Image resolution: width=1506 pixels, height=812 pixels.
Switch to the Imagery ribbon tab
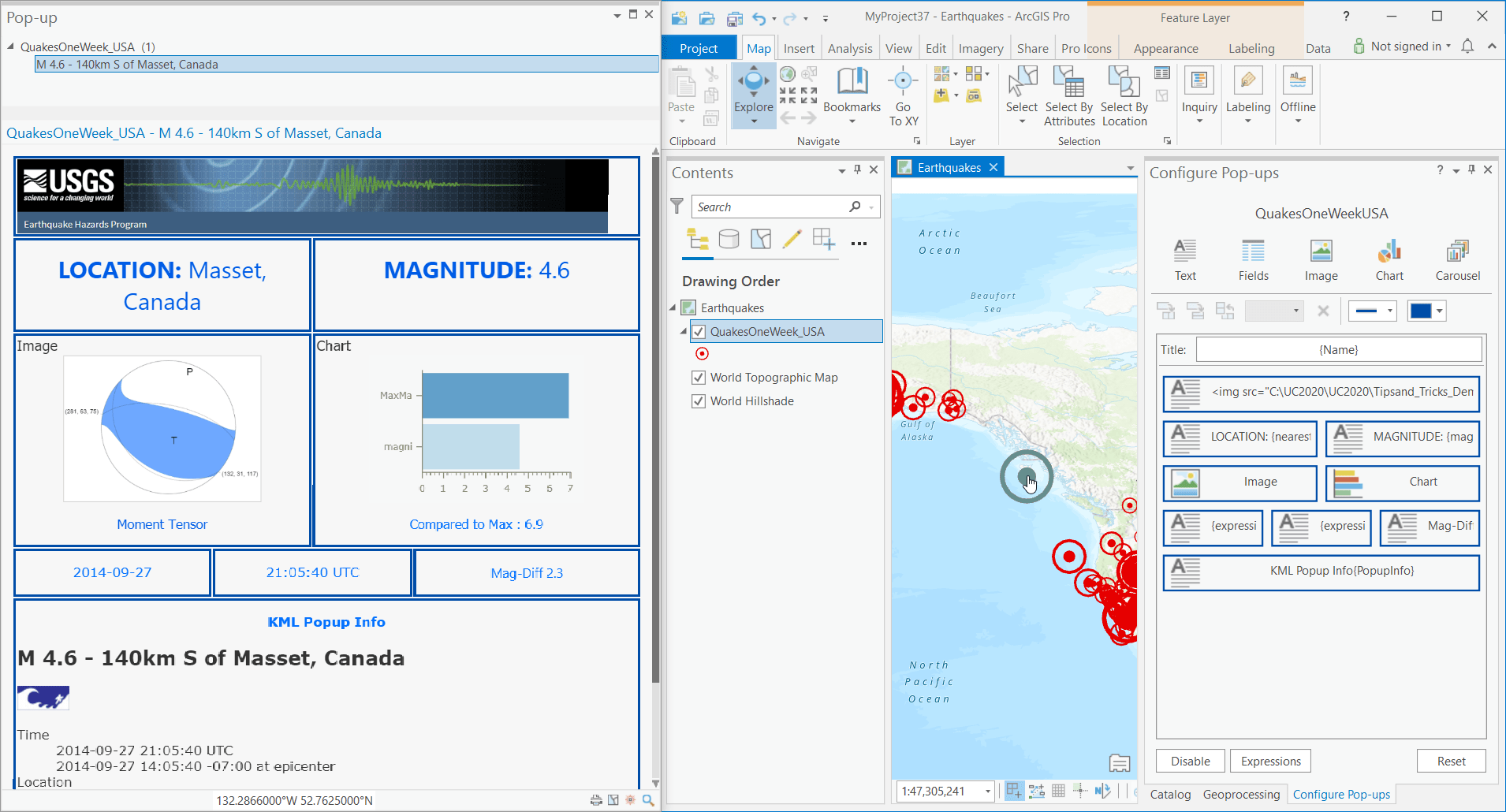tap(980, 47)
